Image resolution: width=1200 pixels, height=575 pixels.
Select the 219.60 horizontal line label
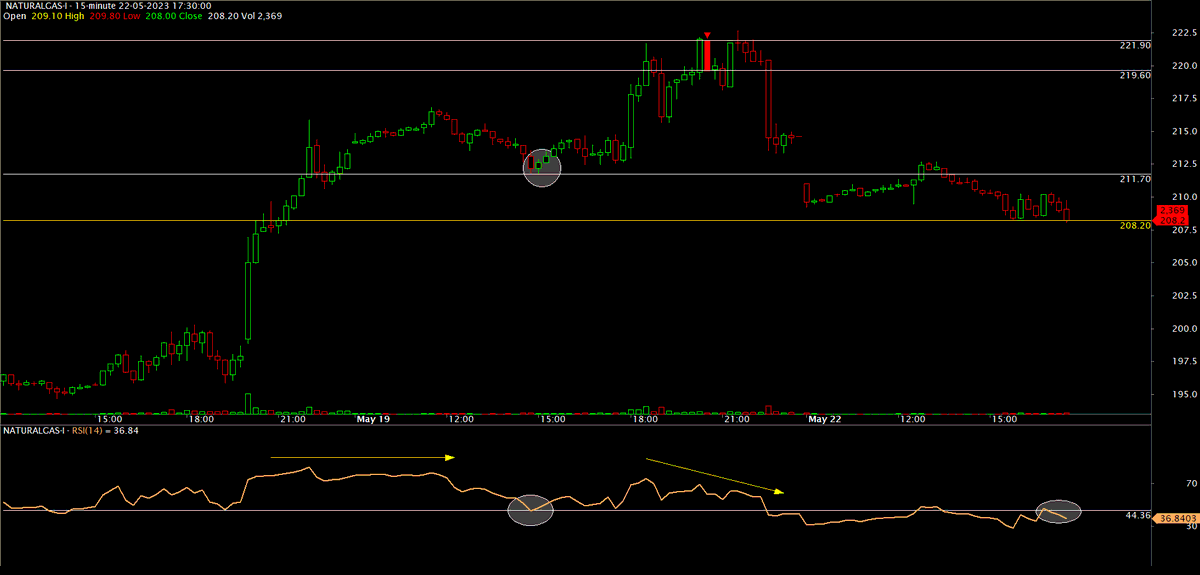click(x=1135, y=75)
